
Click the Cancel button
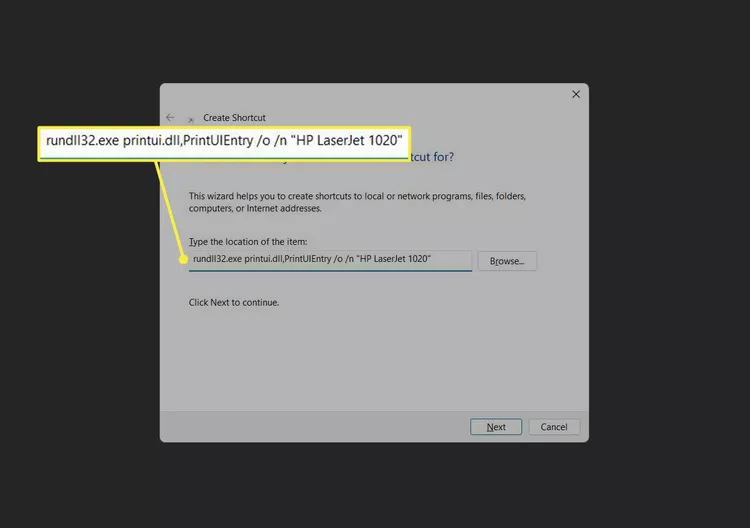pyautogui.click(x=554, y=427)
